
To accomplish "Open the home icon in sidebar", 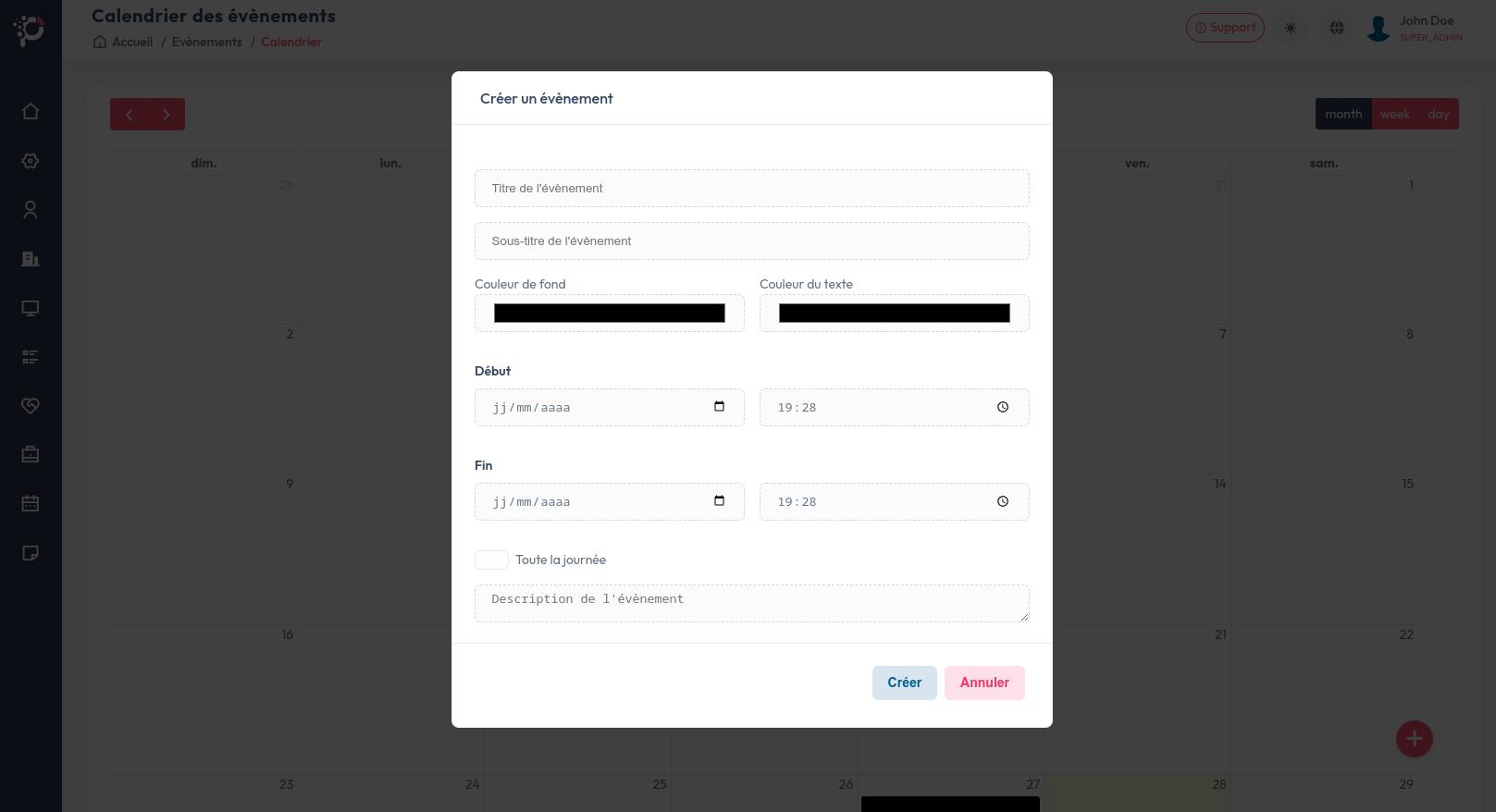I will tap(31, 111).
